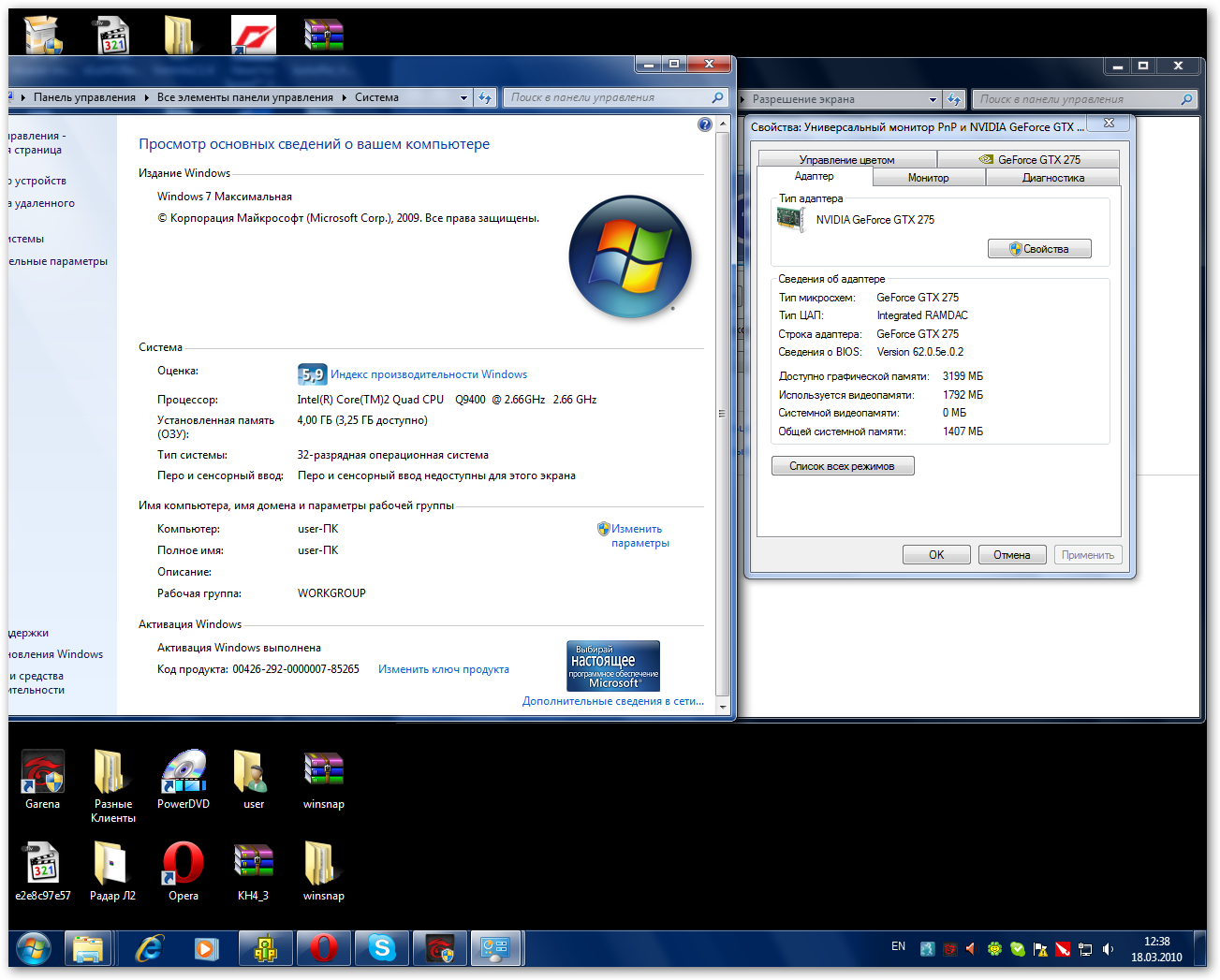Open the winsnap archive below the System window
The image size is (1220, 980).
323,780
